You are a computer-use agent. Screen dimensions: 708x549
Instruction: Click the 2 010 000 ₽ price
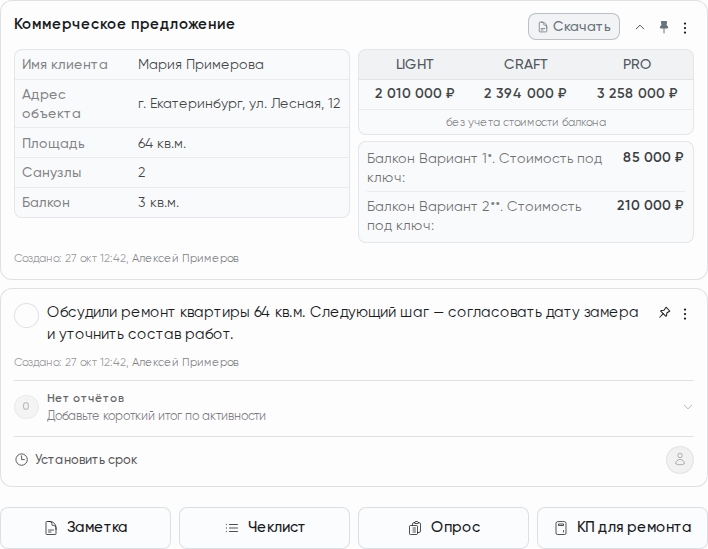[x=415, y=93]
